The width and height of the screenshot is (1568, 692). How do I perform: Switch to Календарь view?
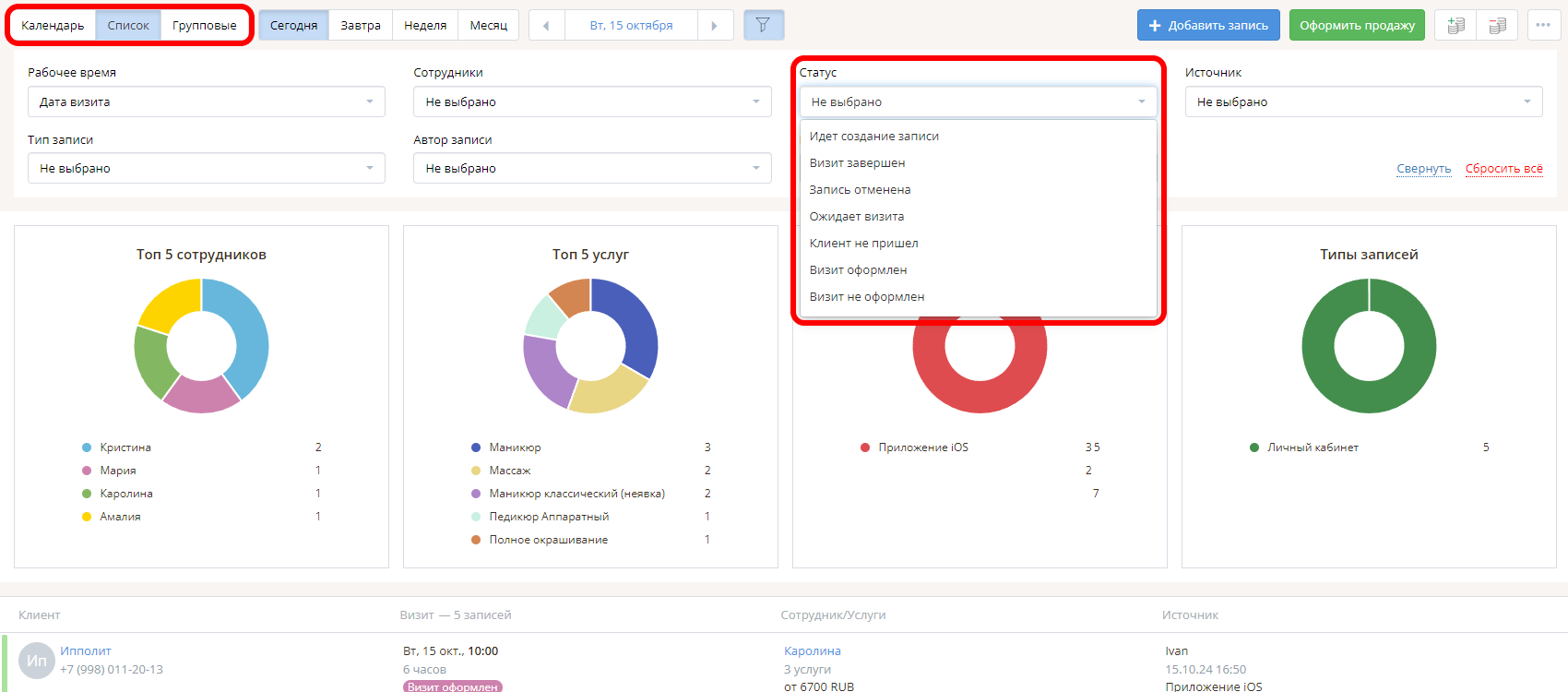(53, 25)
